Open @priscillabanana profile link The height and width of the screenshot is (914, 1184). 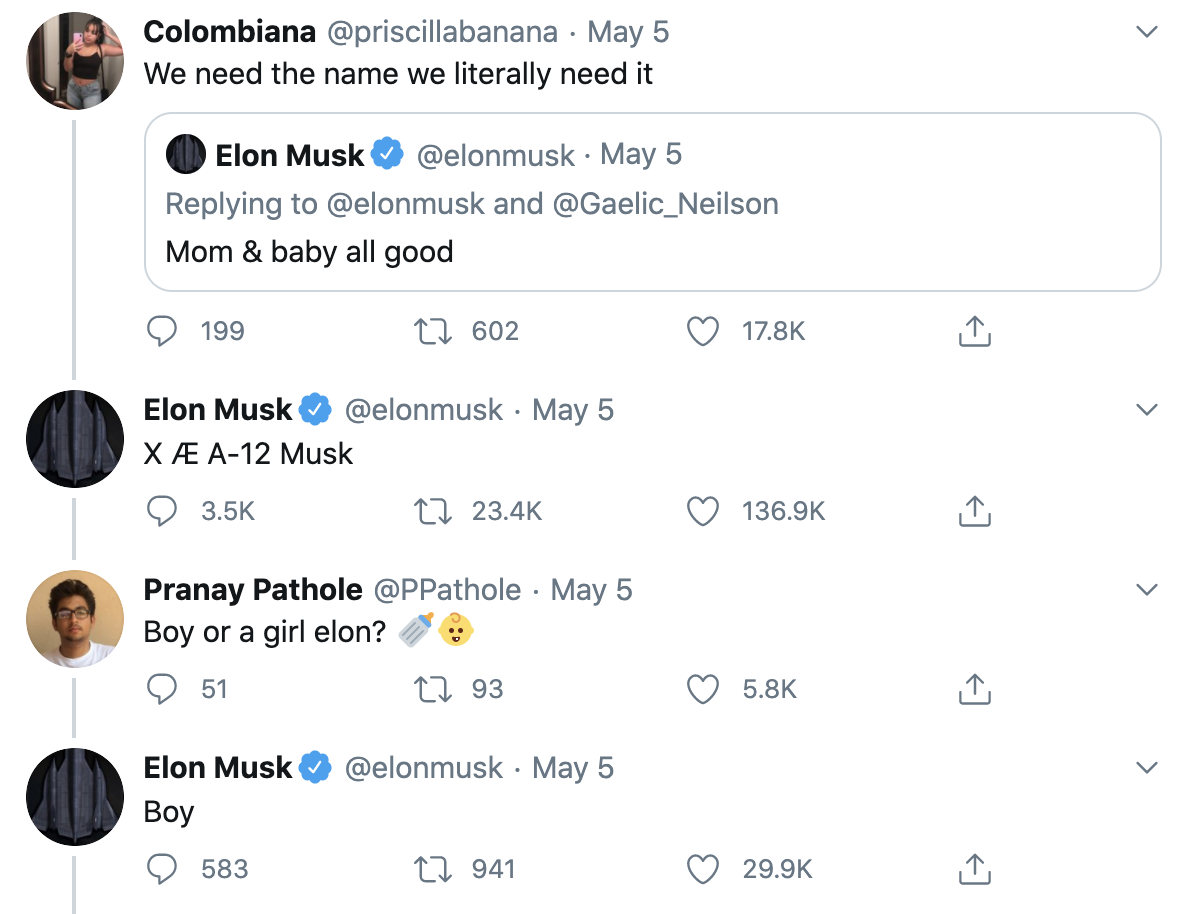click(442, 32)
